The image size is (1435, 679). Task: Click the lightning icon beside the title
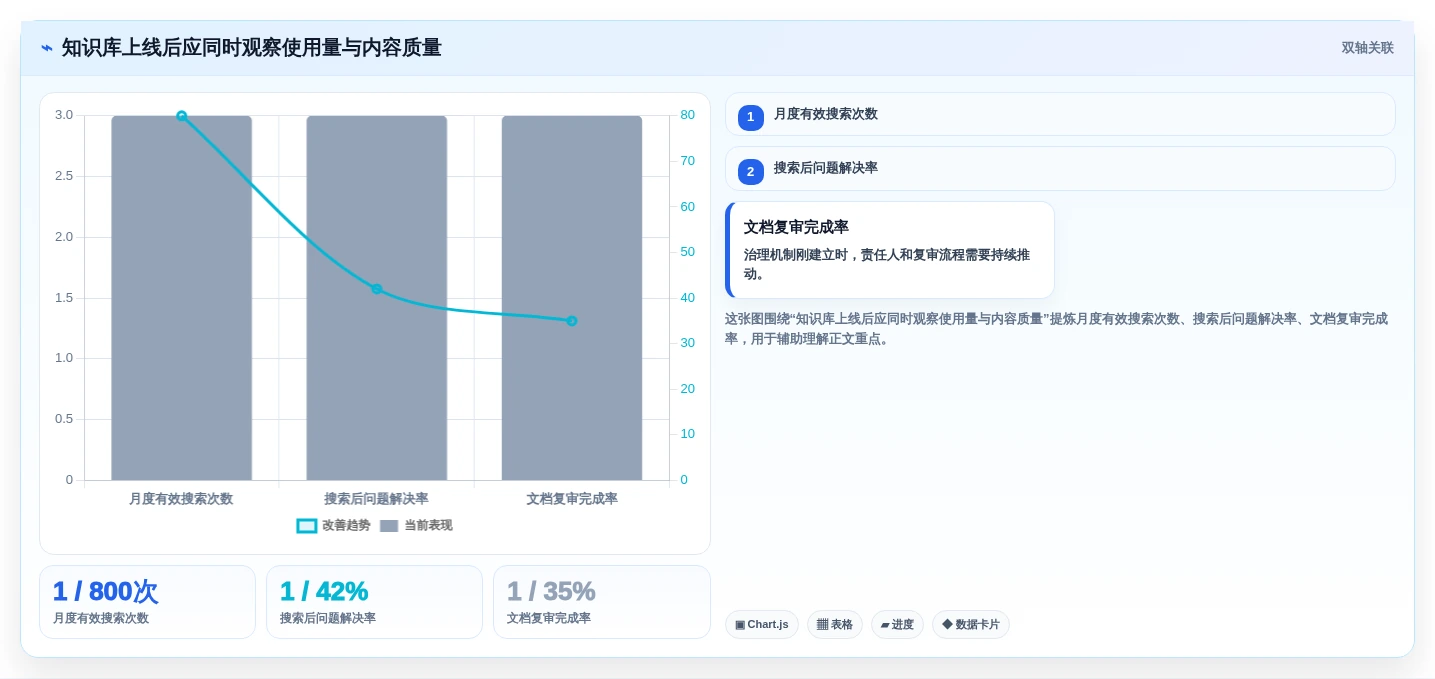[x=47, y=48]
